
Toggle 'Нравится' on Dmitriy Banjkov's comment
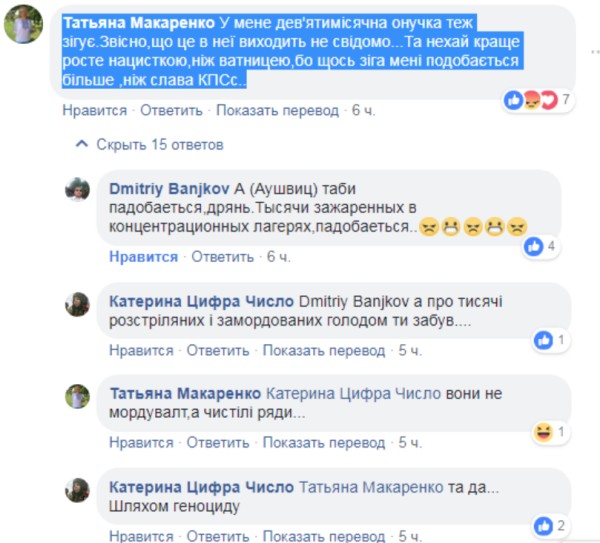(143, 257)
